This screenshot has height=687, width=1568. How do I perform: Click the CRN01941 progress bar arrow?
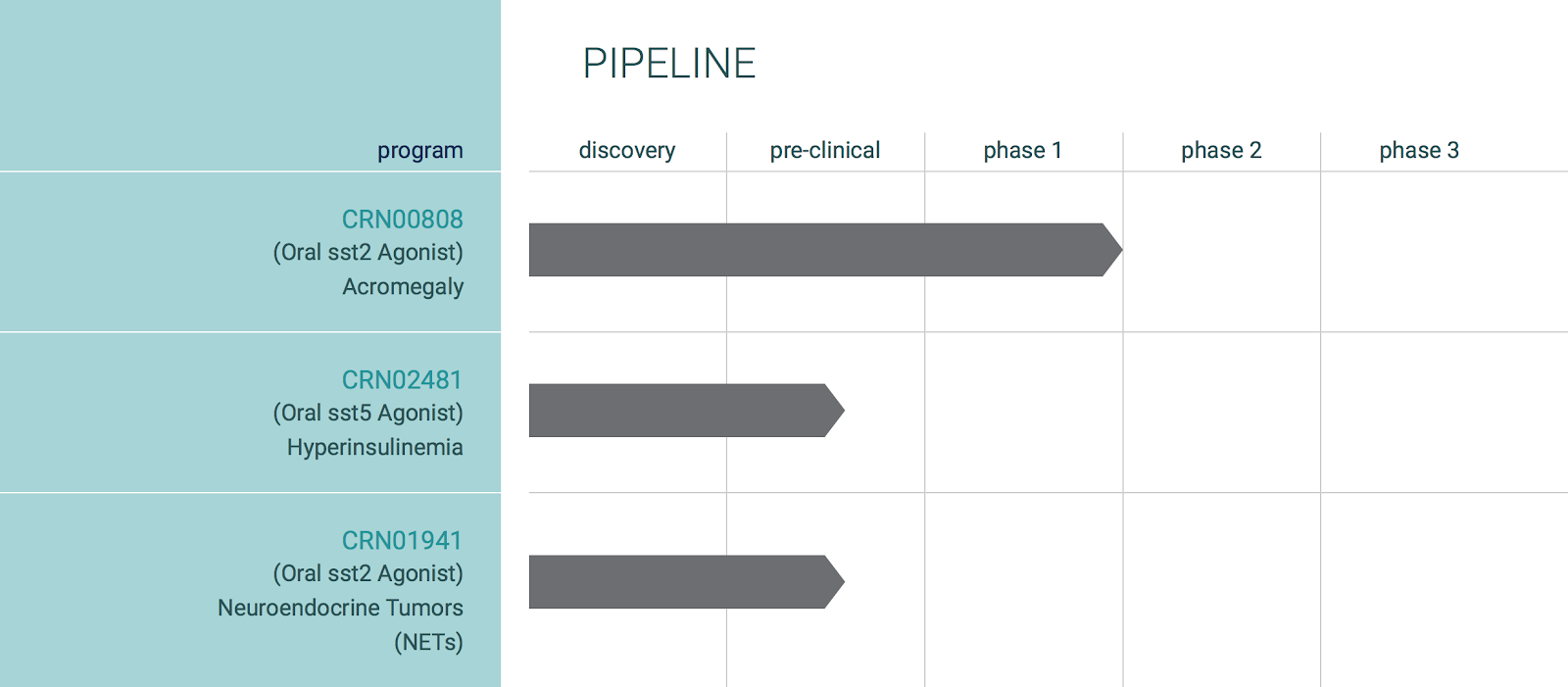click(x=686, y=582)
